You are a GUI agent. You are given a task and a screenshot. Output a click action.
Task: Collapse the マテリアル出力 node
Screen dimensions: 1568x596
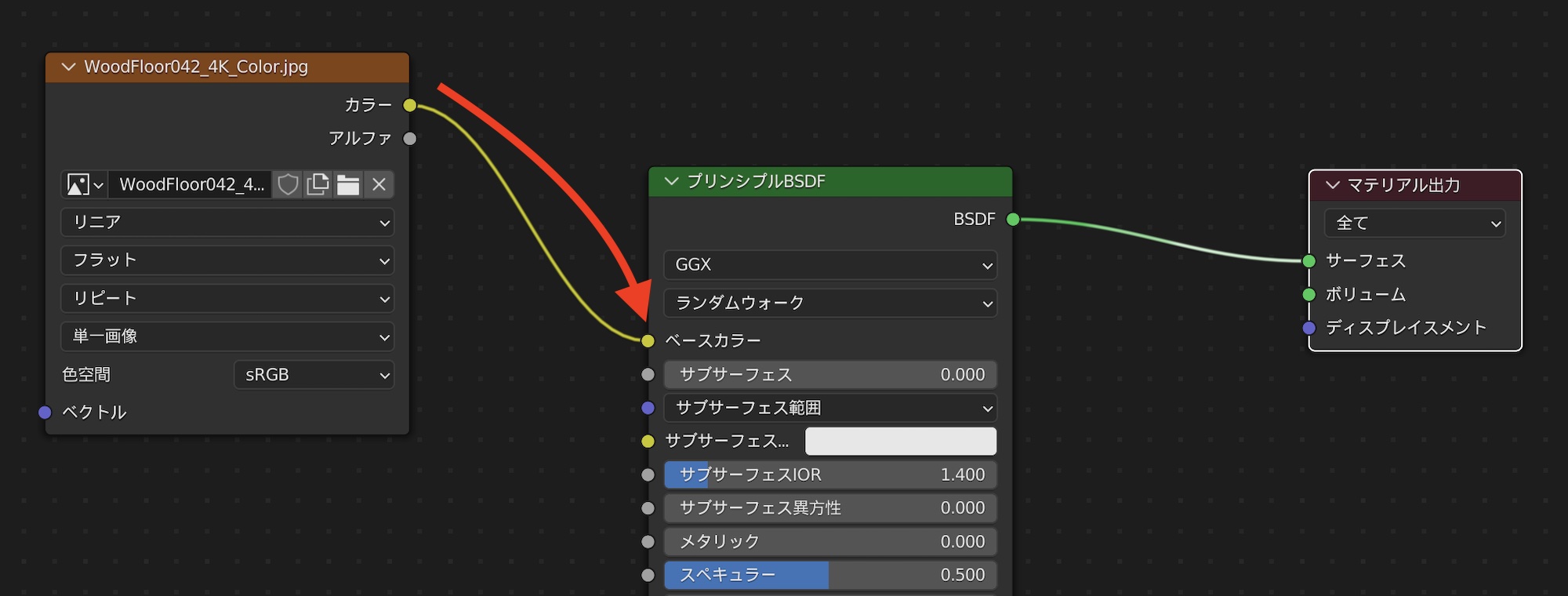click(1332, 186)
